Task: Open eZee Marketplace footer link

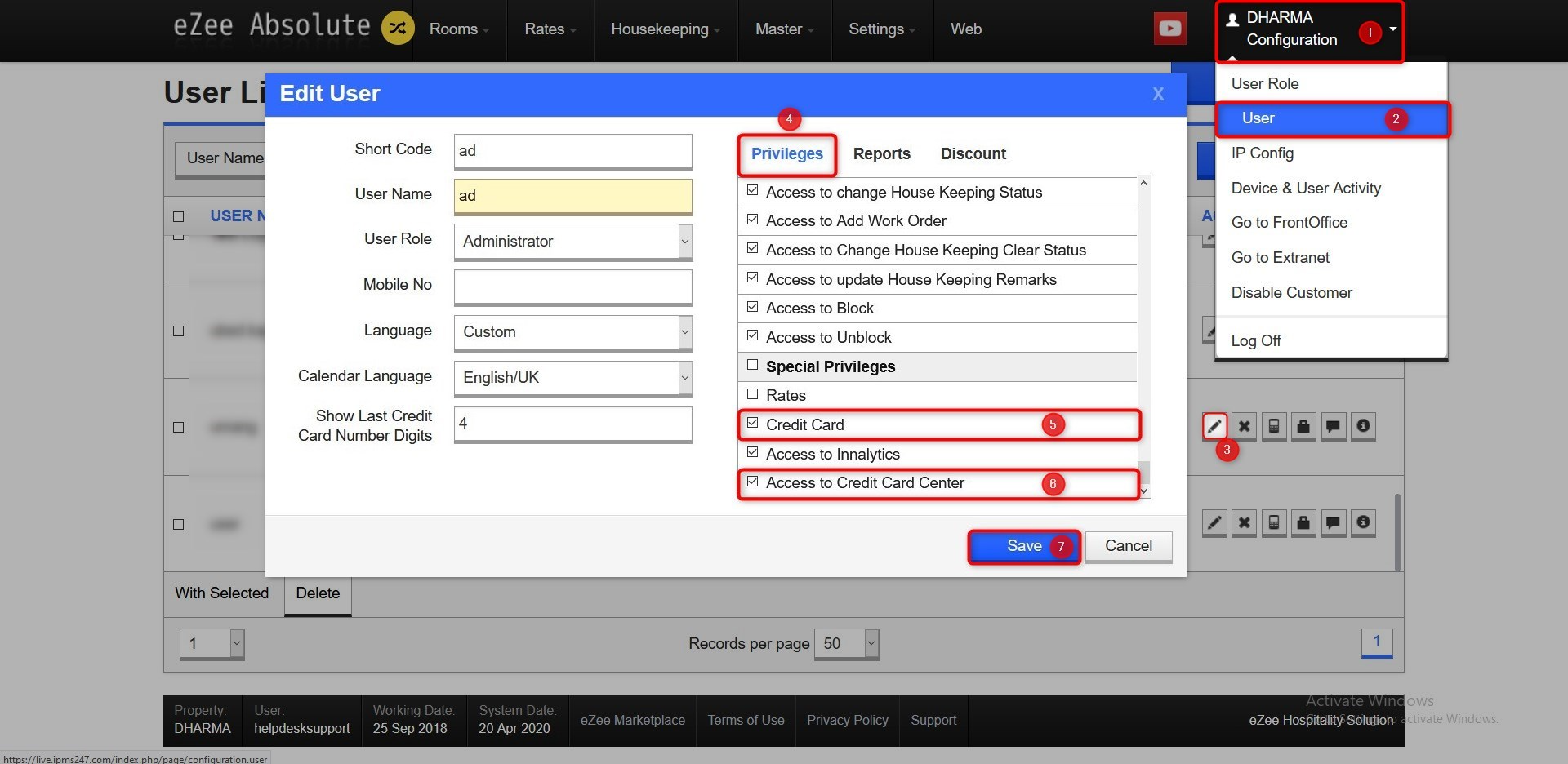Action: (633, 721)
